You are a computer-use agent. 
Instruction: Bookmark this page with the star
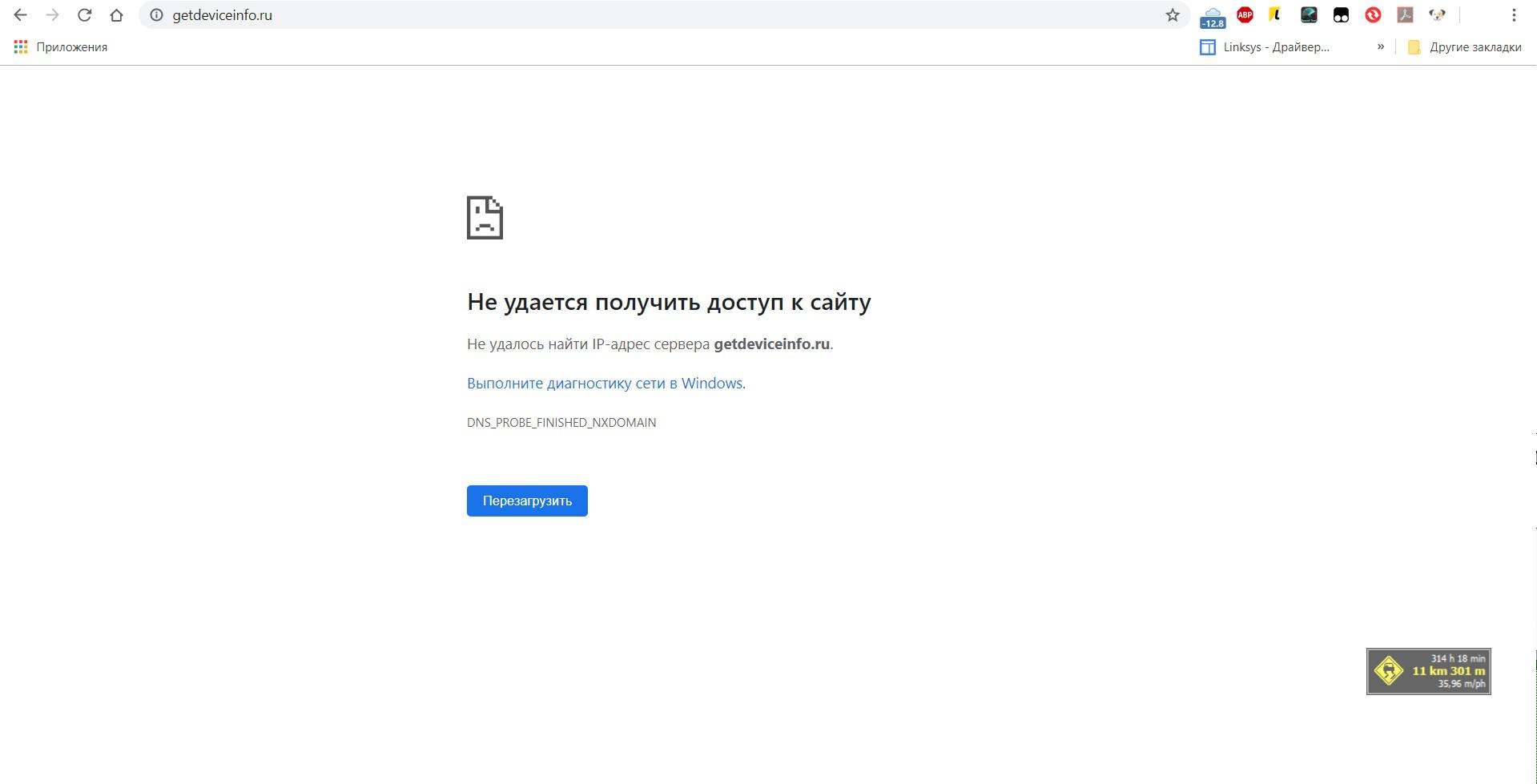1173,15
